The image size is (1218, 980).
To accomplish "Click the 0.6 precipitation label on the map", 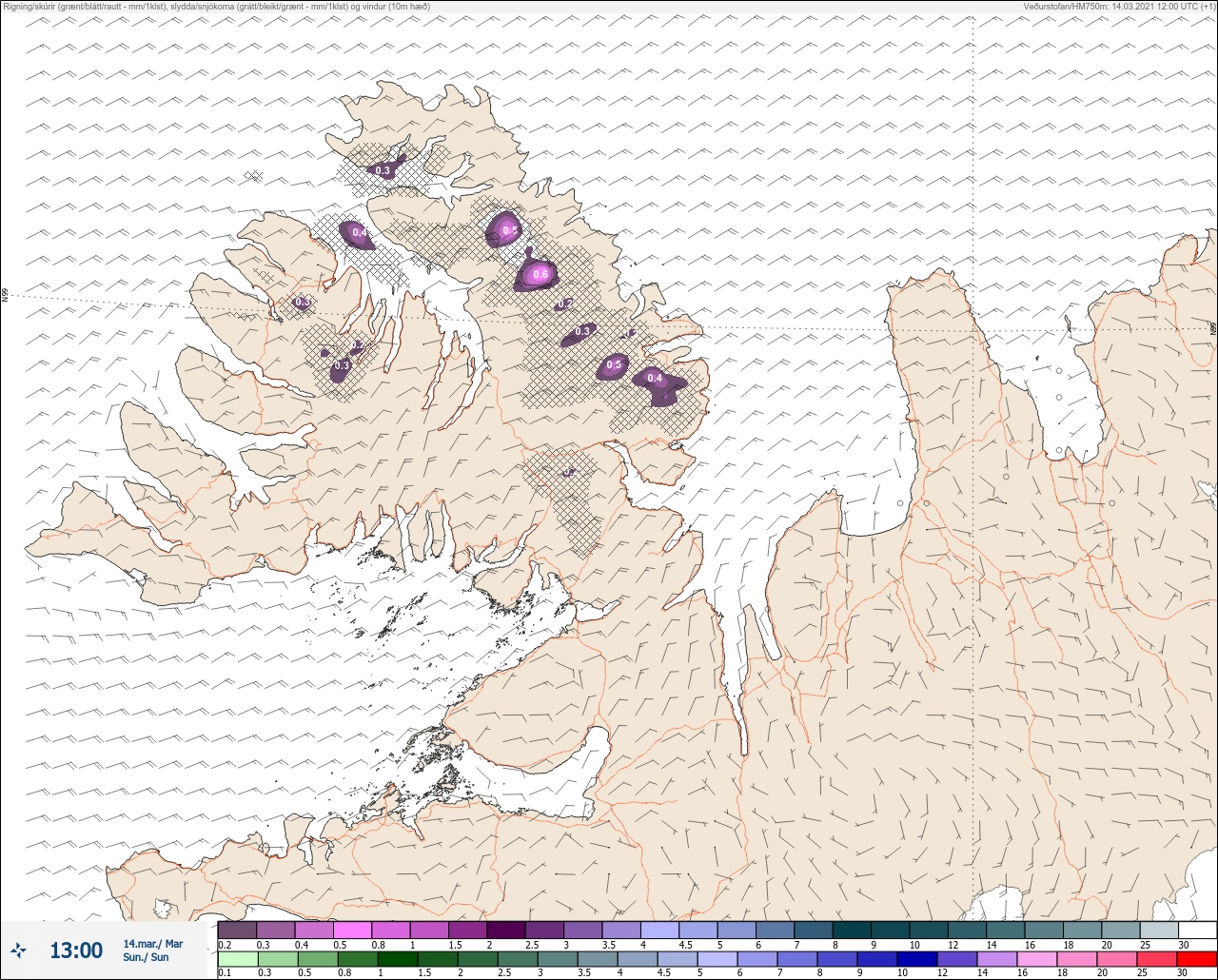I will 540,274.
